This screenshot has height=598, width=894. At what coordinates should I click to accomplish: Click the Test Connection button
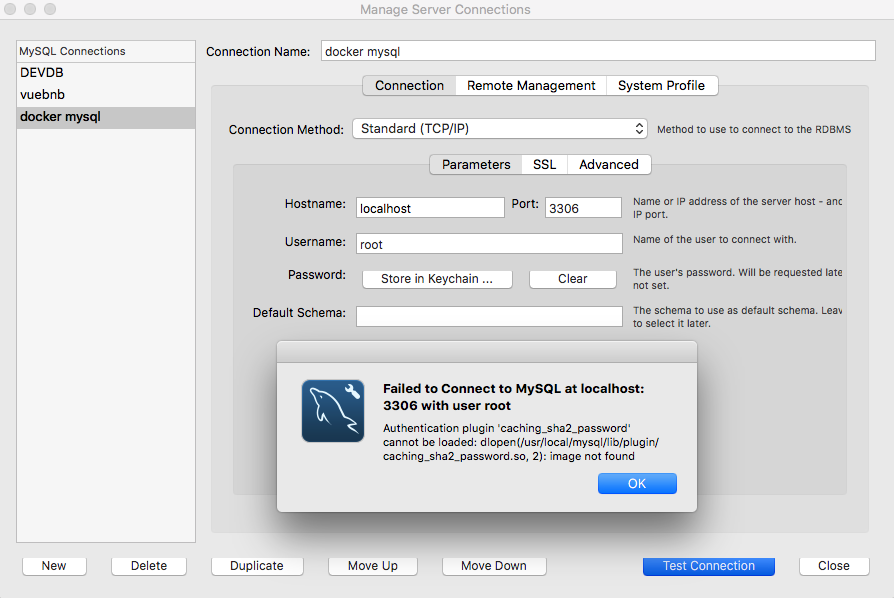(x=709, y=566)
